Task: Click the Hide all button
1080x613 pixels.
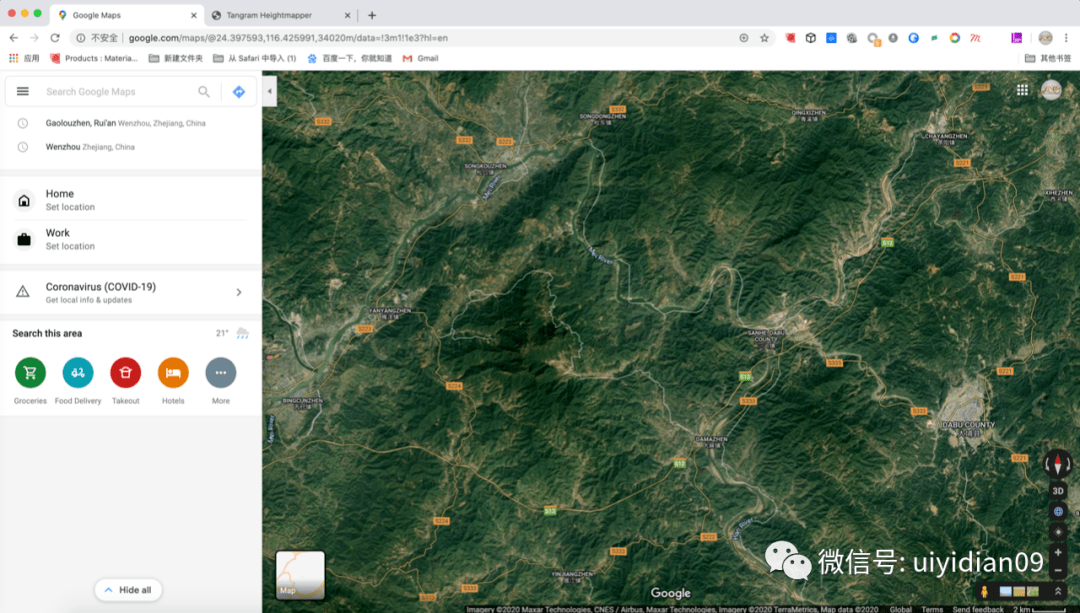Action: [x=128, y=590]
